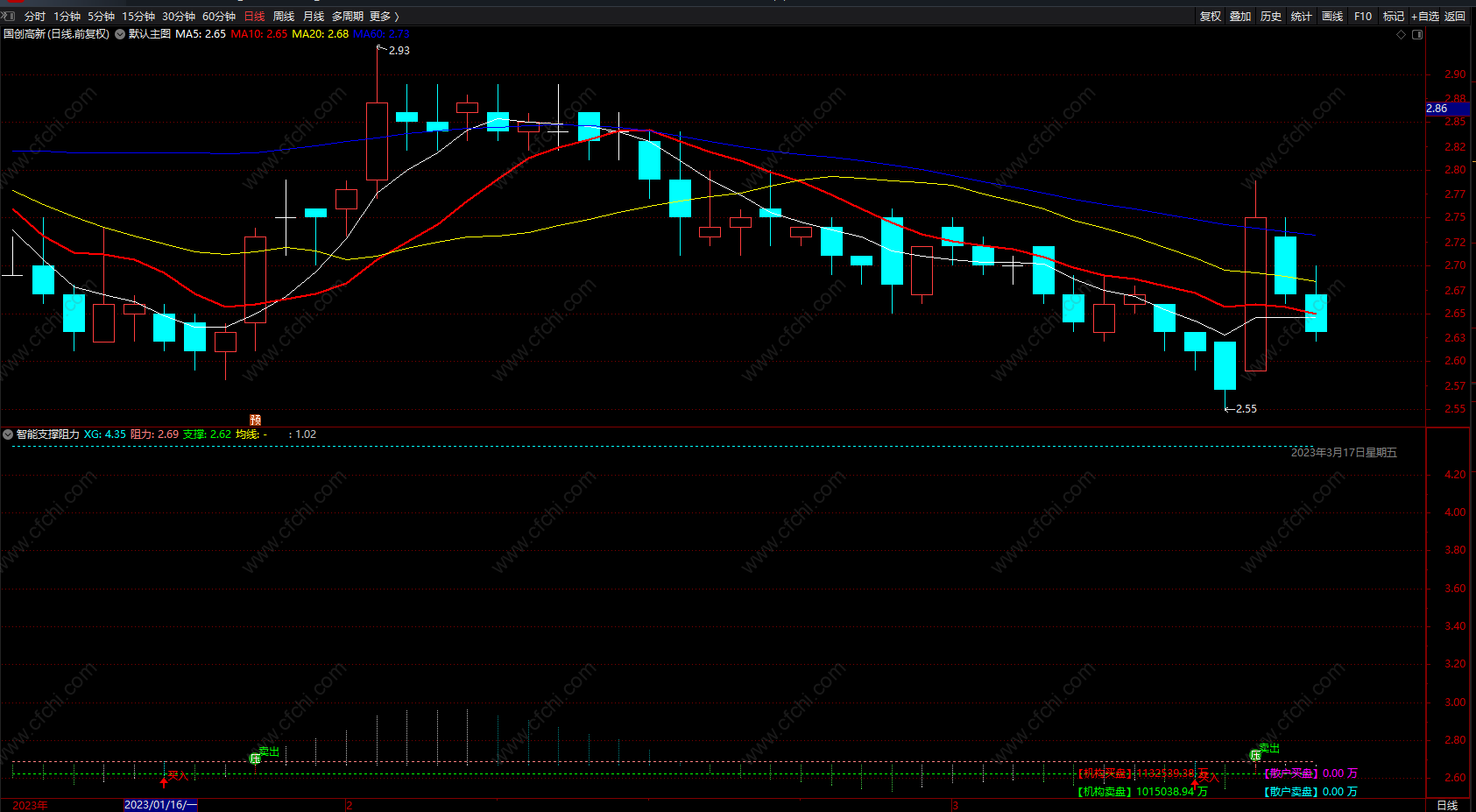Collapse the left panel toggle icon

pyautogui.click(x=8, y=16)
